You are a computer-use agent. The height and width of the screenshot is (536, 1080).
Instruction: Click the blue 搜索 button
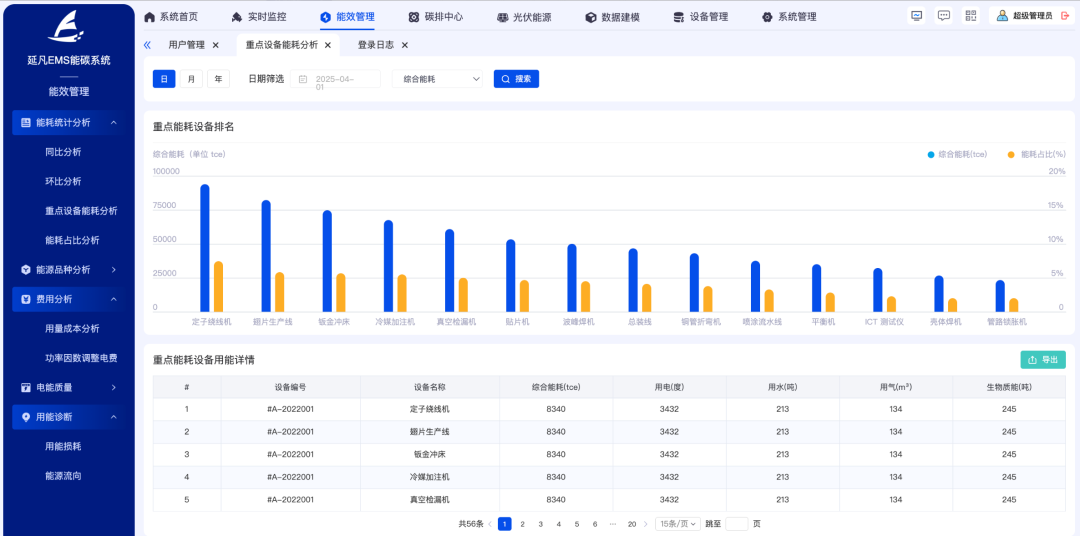pyautogui.click(x=516, y=79)
